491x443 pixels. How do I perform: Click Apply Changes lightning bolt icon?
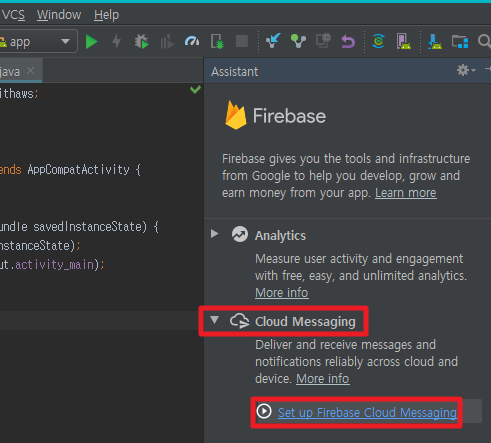click(117, 42)
